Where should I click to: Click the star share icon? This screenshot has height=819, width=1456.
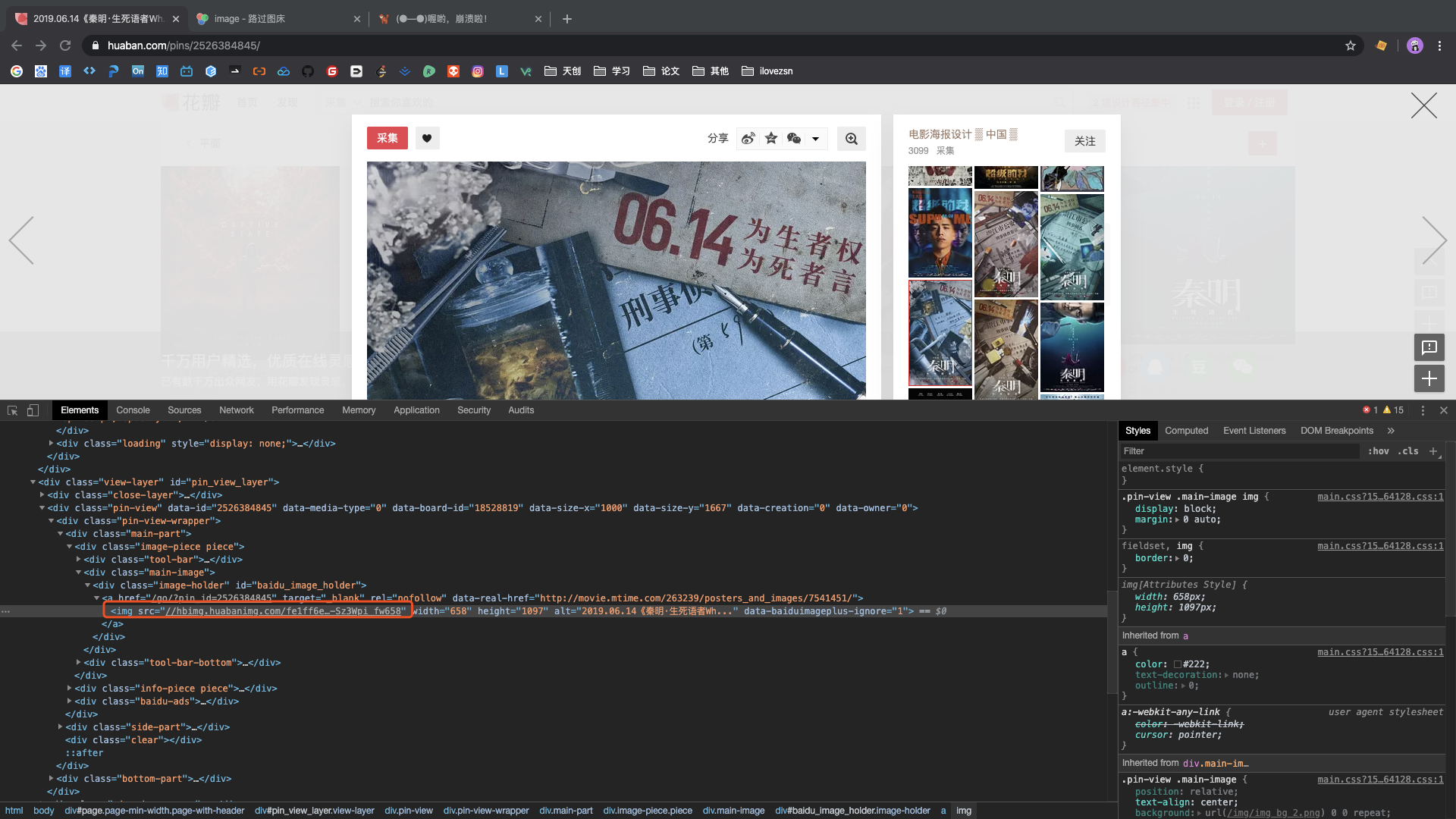pos(771,138)
